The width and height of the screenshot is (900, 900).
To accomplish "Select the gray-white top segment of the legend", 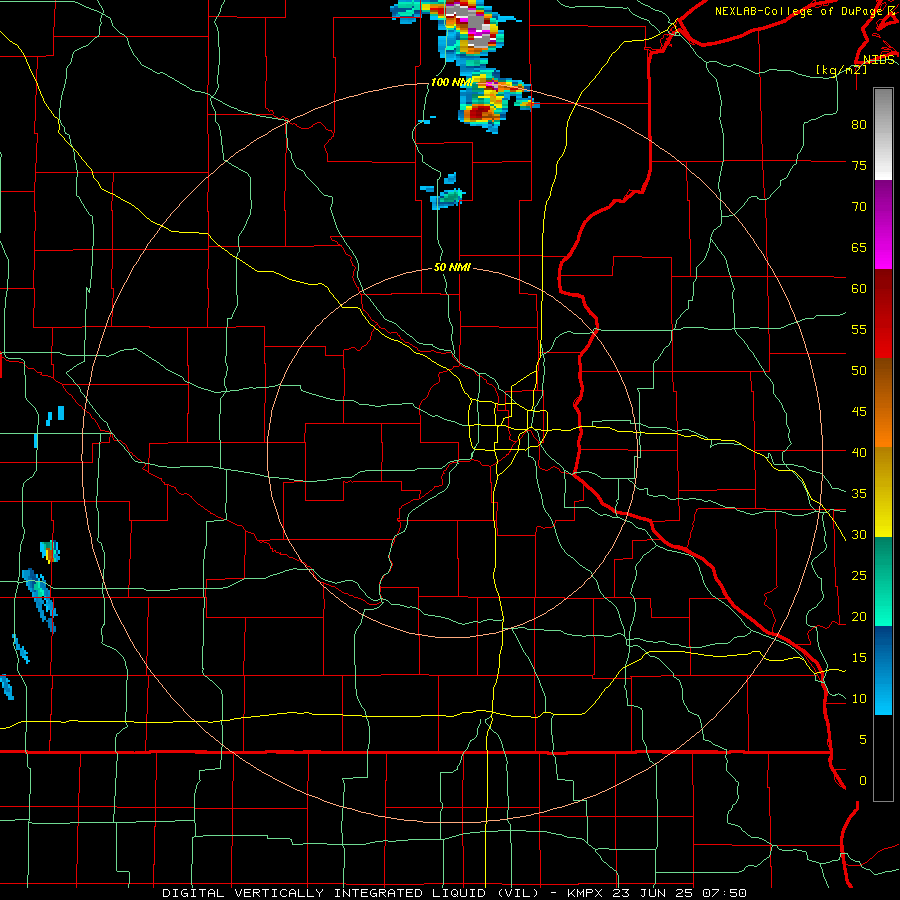I will [x=883, y=134].
